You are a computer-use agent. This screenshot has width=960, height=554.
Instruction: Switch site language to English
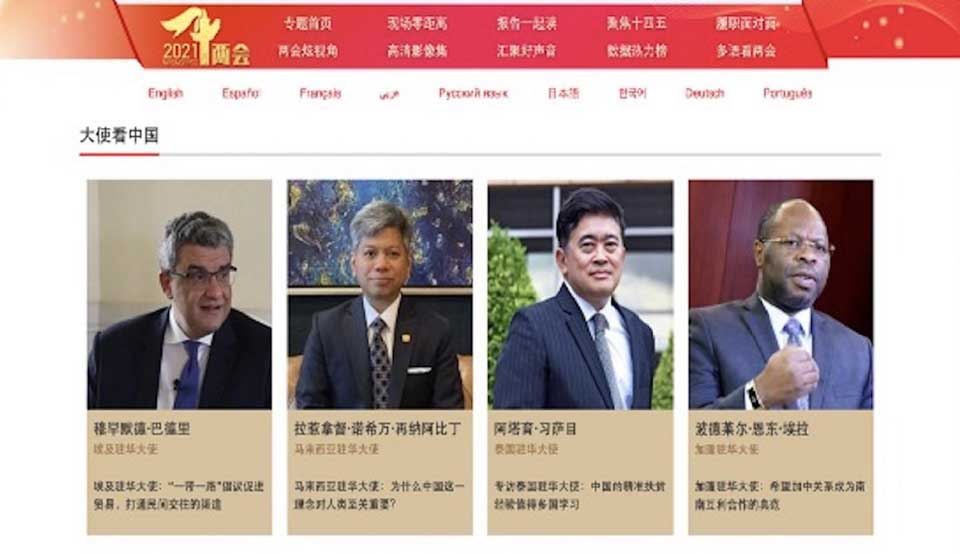point(165,94)
